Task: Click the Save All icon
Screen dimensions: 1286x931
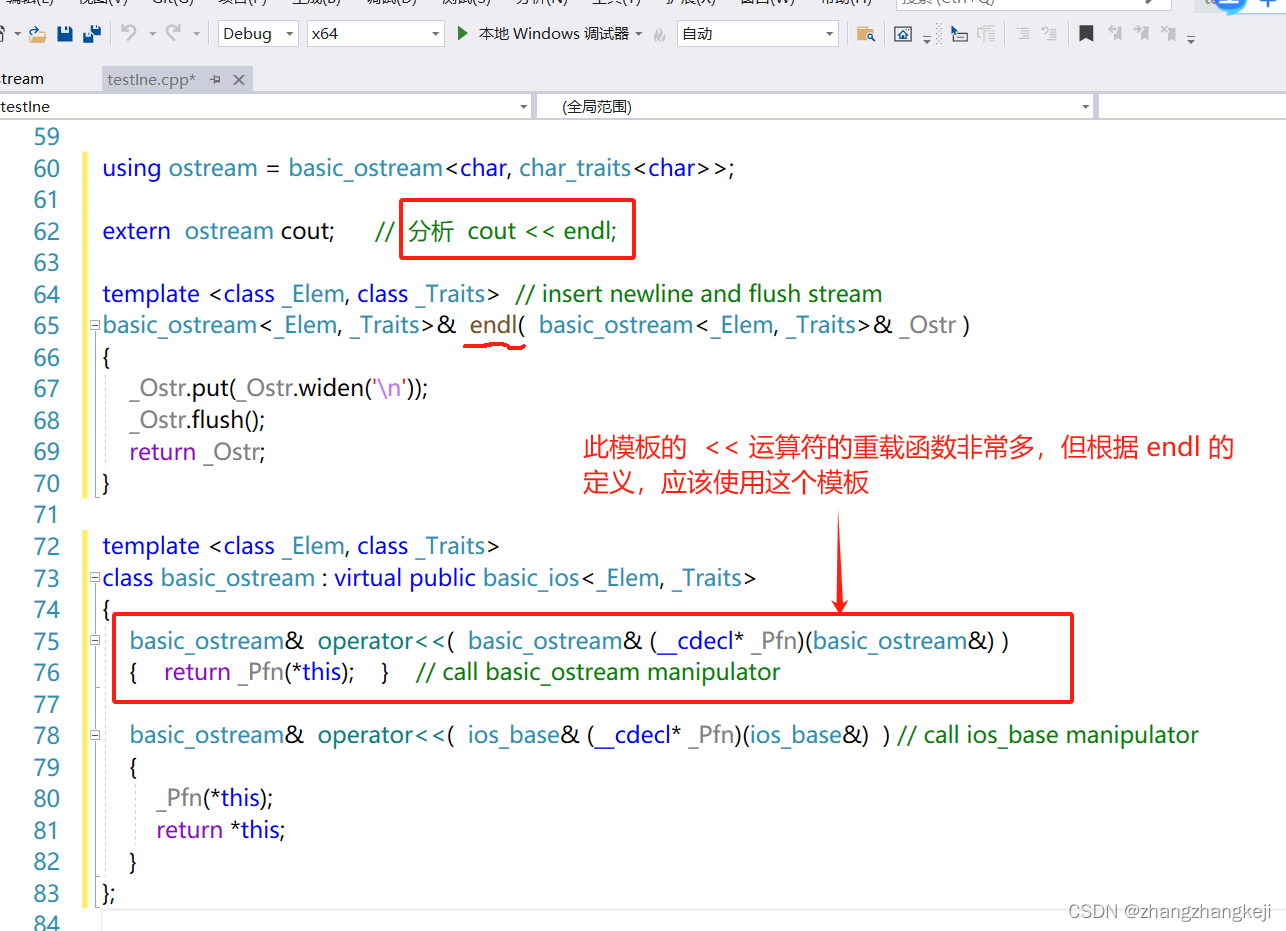Action: (91, 34)
